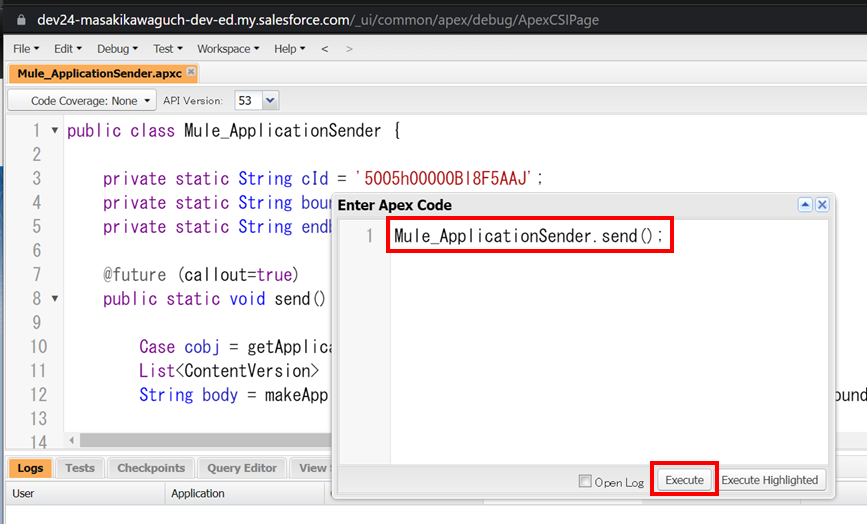This screenshot has width=867, height=524.
Task: Close the Enter Apex Code dialog
Action: [x=822, y=204]
